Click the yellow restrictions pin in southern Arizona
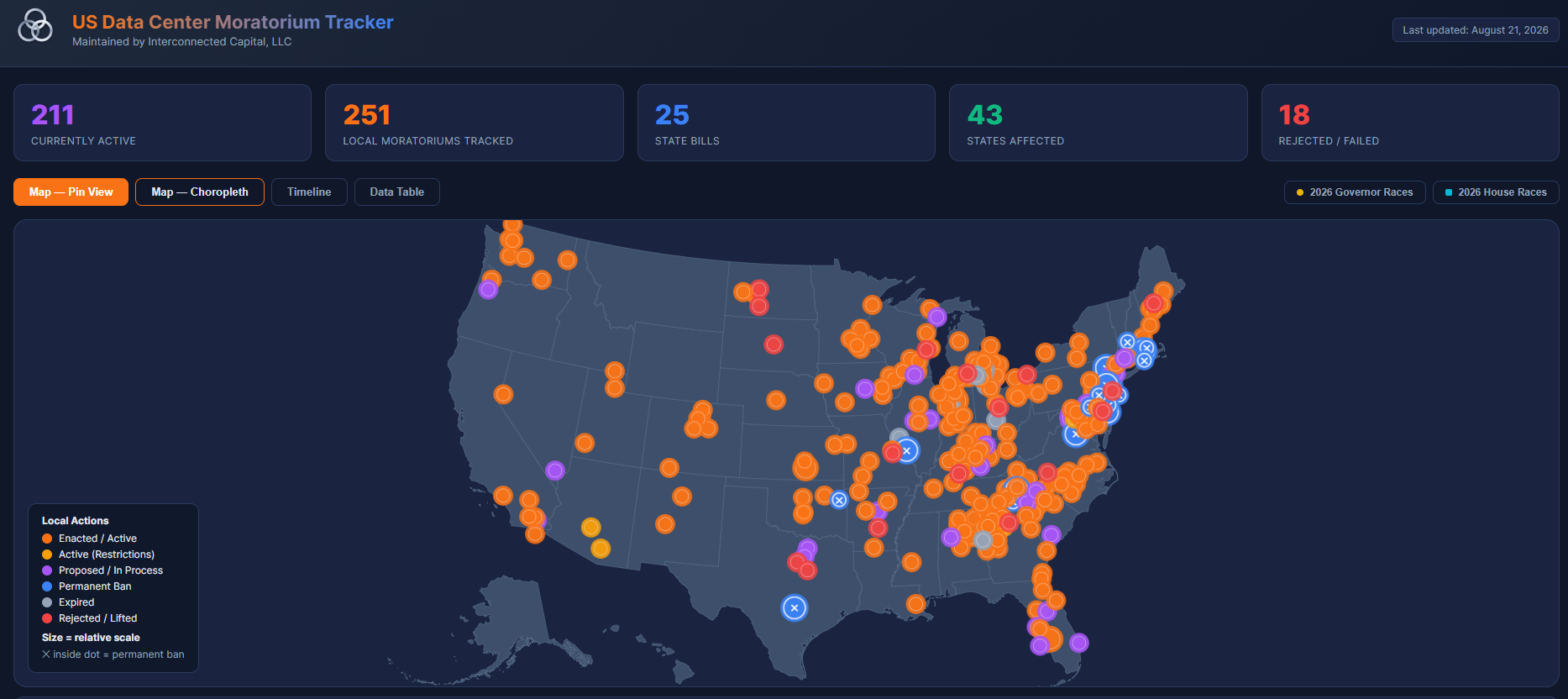The height and width of the screenshot is (699, 1568). (x=600, y=549)
